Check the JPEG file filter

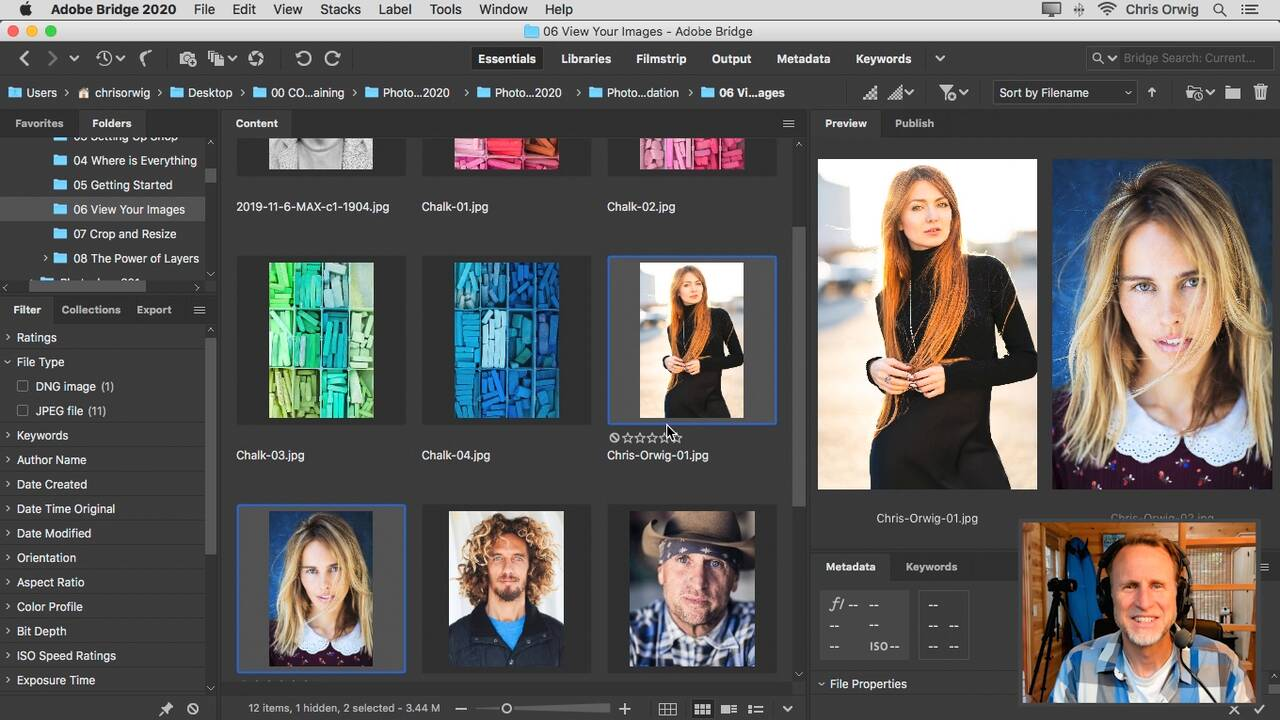(22, 411)
